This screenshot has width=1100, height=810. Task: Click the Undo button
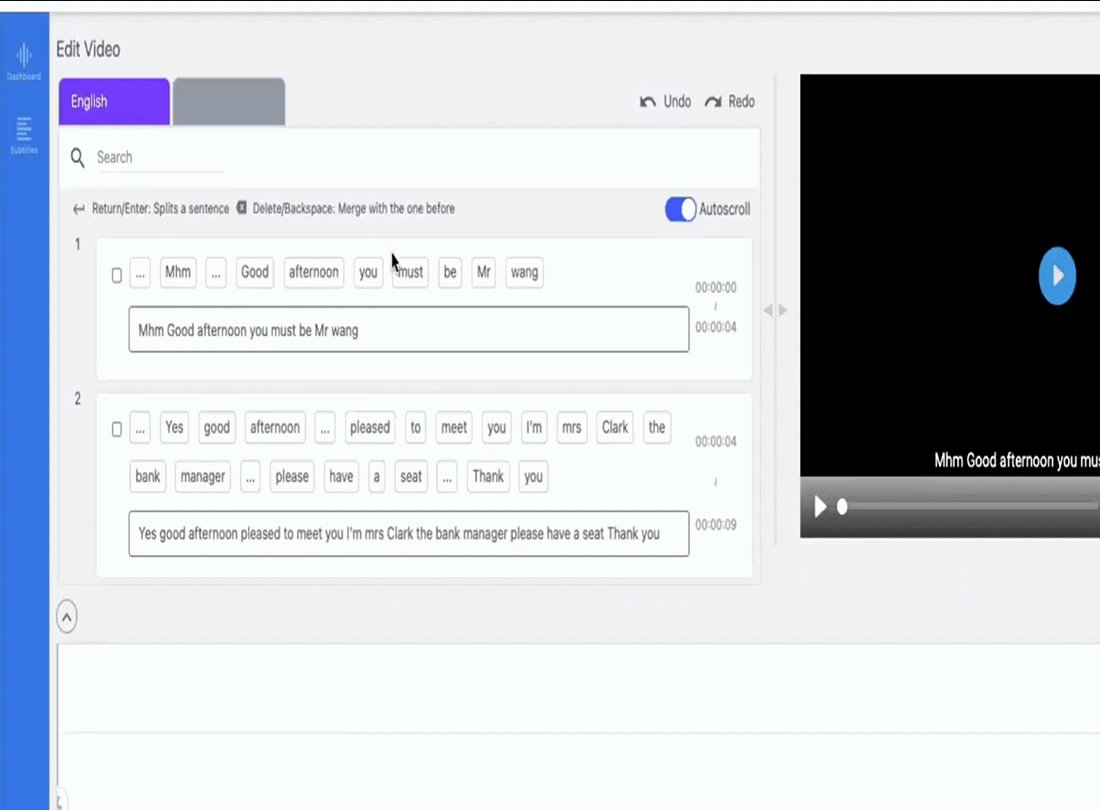666,102
